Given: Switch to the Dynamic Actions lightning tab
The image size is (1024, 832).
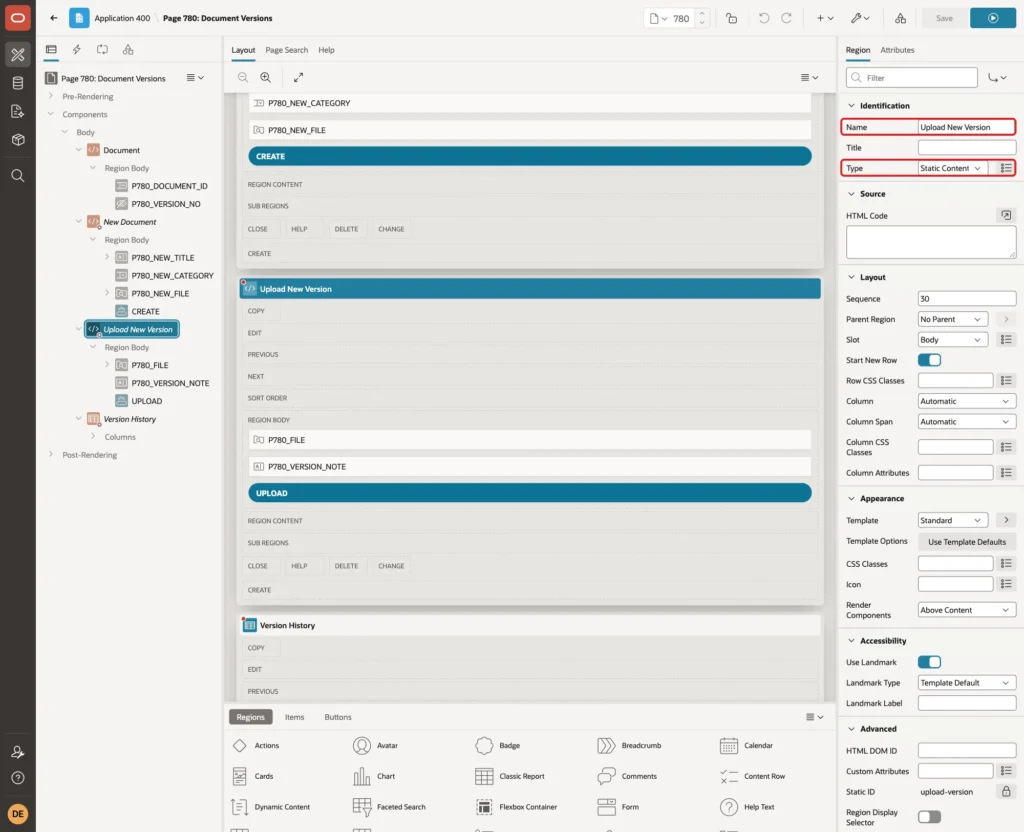Looking at the screenshot, I should 76,50.
